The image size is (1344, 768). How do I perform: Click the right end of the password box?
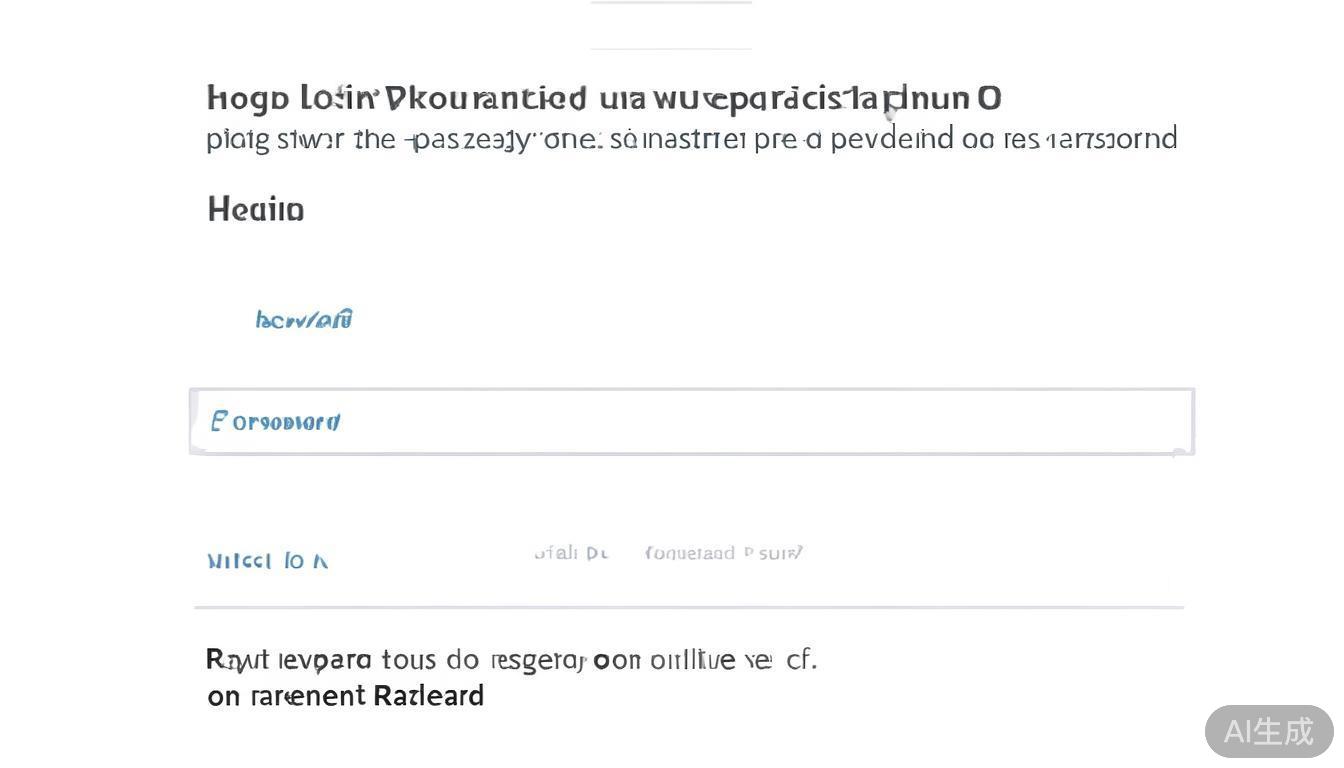click(x=1178, y=422)
